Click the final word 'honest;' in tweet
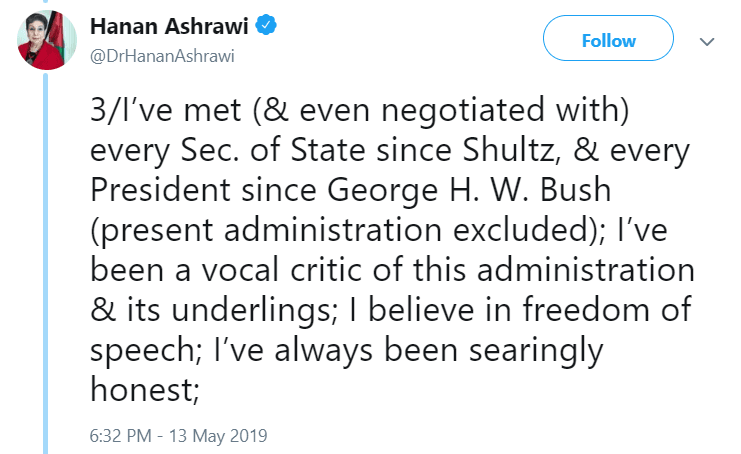 (145, 390)
